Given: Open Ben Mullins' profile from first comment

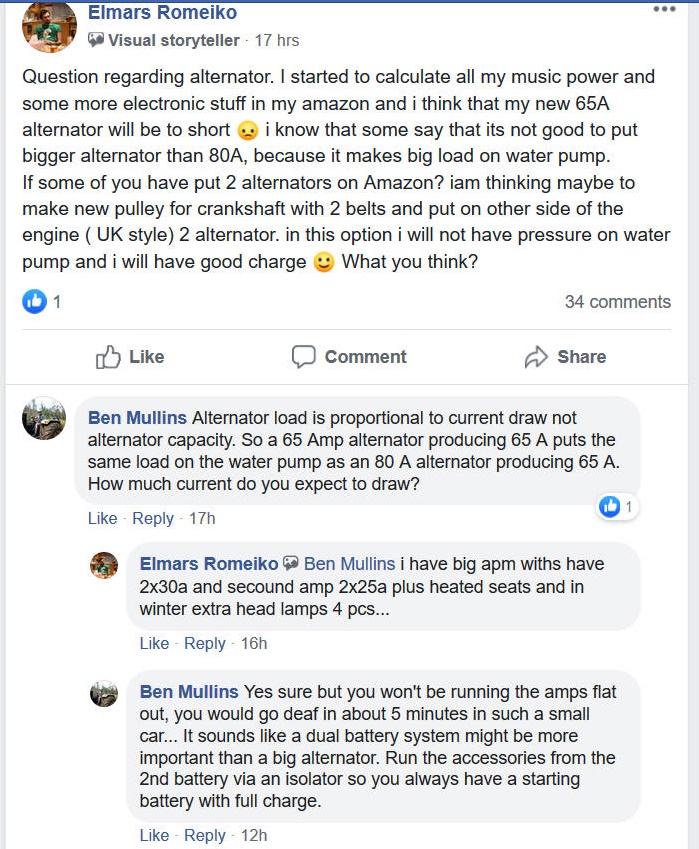Looking at the screenshot, I should coord(137,417).
